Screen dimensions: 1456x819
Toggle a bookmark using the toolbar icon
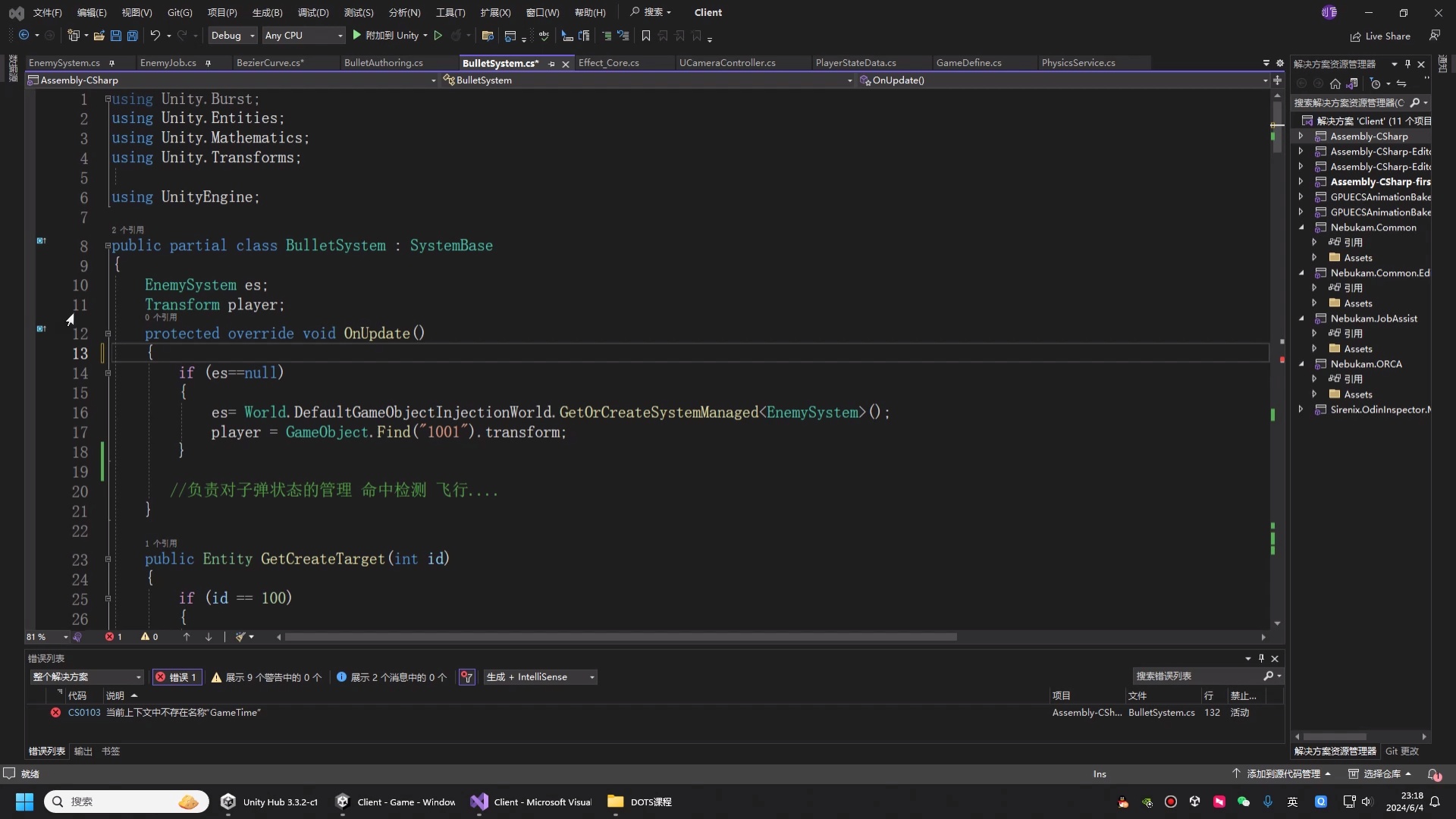pyautogui.click(x=645, y=36)
